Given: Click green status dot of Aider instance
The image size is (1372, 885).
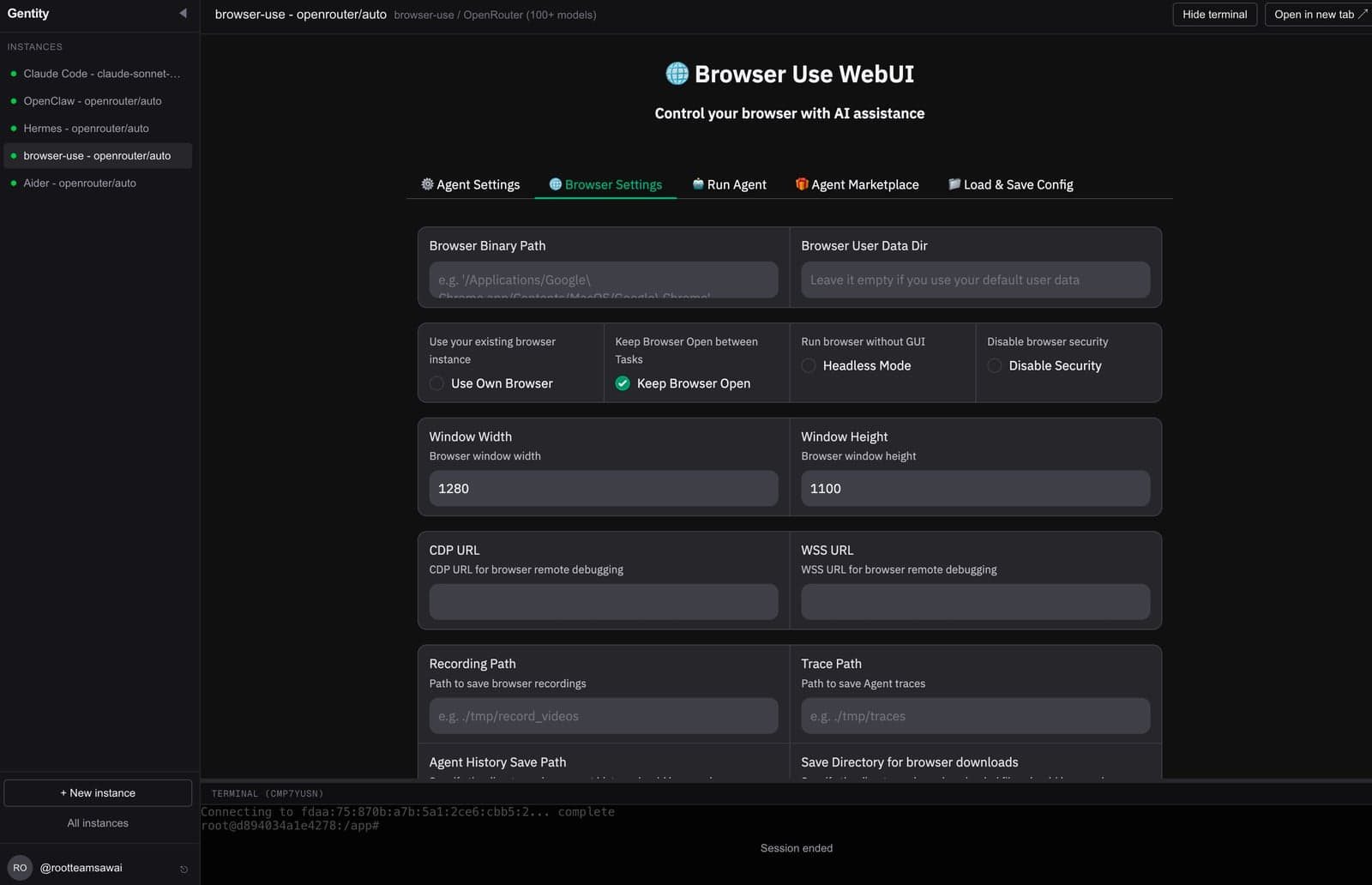Looking at the screenshot, I should point(14,183).
